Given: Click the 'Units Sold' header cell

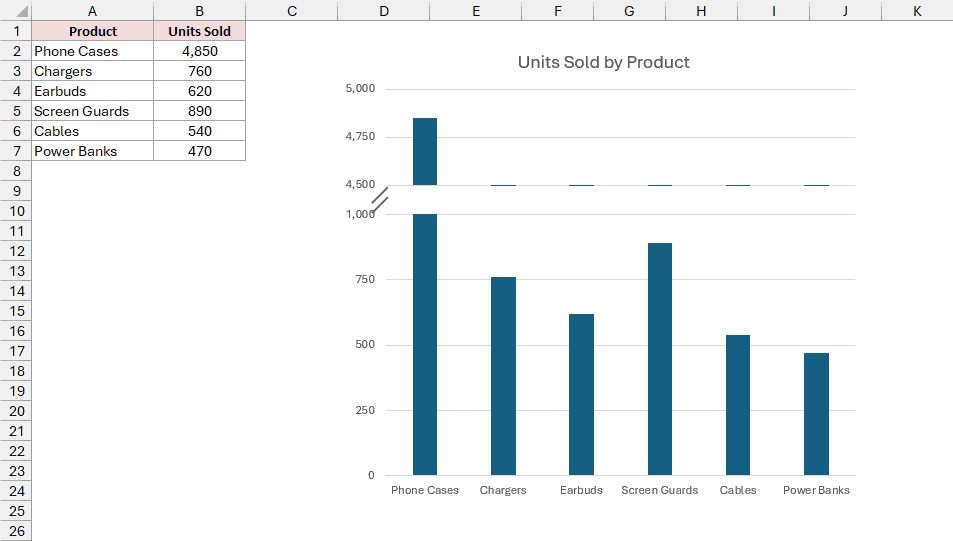Looking at the screenshot, I should (199, 31).
